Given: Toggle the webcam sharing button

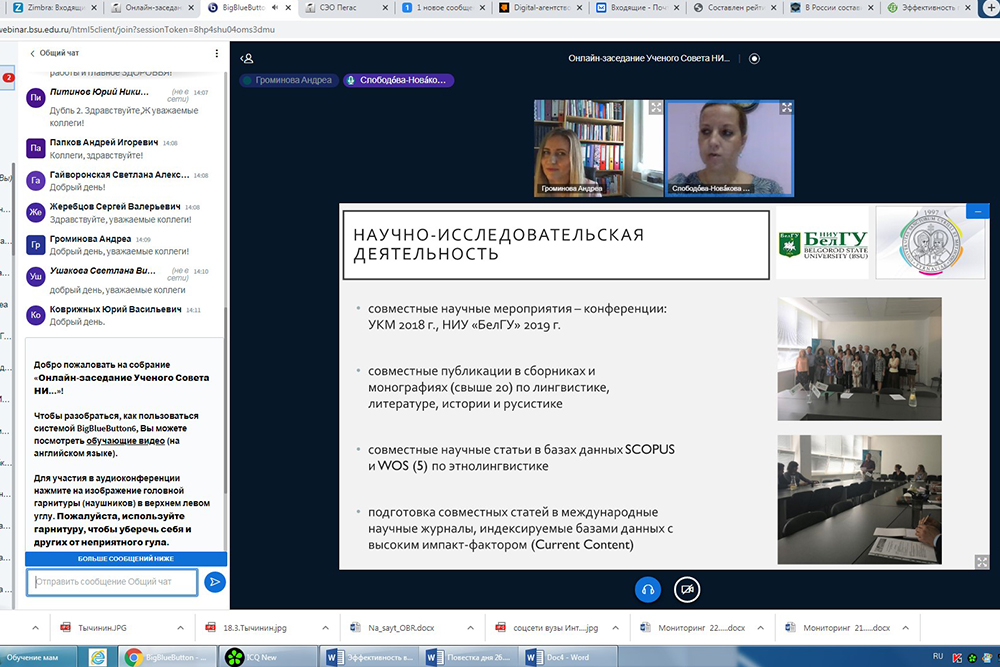Looking at the screenshot, I should [x=687, y=590].
